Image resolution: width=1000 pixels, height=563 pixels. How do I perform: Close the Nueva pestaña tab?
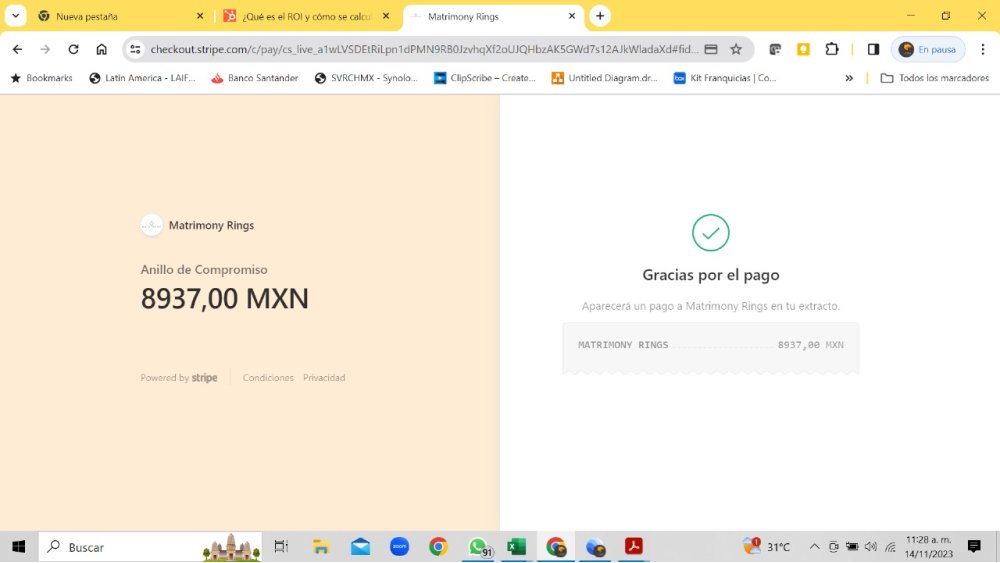click(200, 16)
